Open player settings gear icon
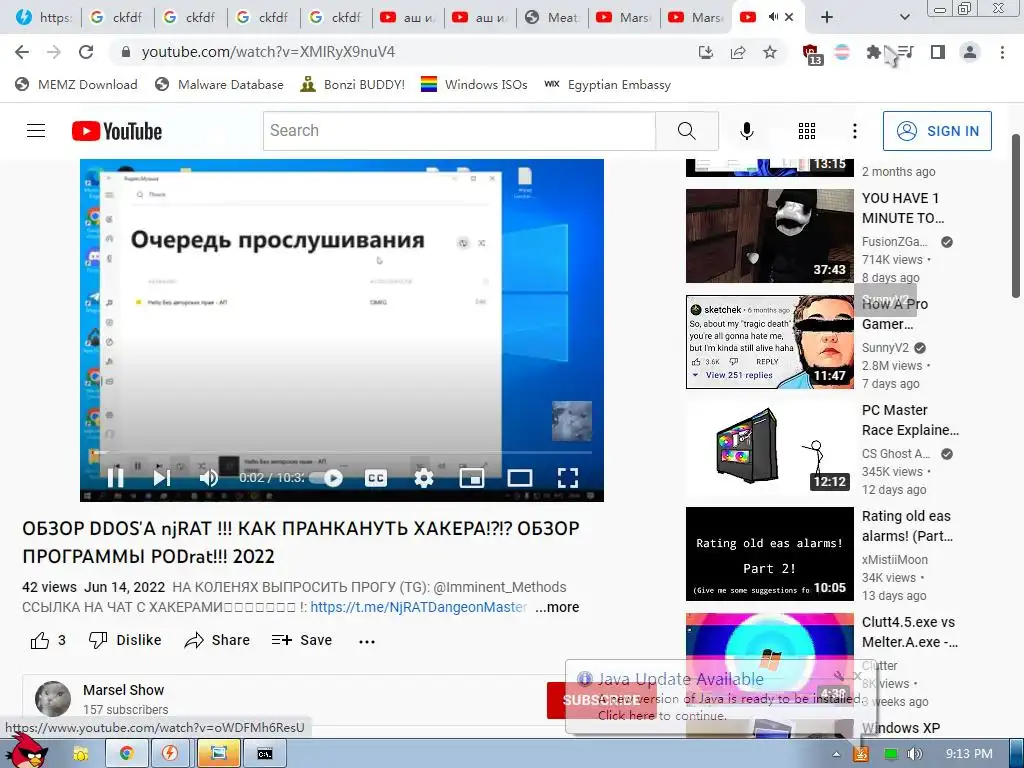Screen dimensions: 1024x768 coord(423,478)
